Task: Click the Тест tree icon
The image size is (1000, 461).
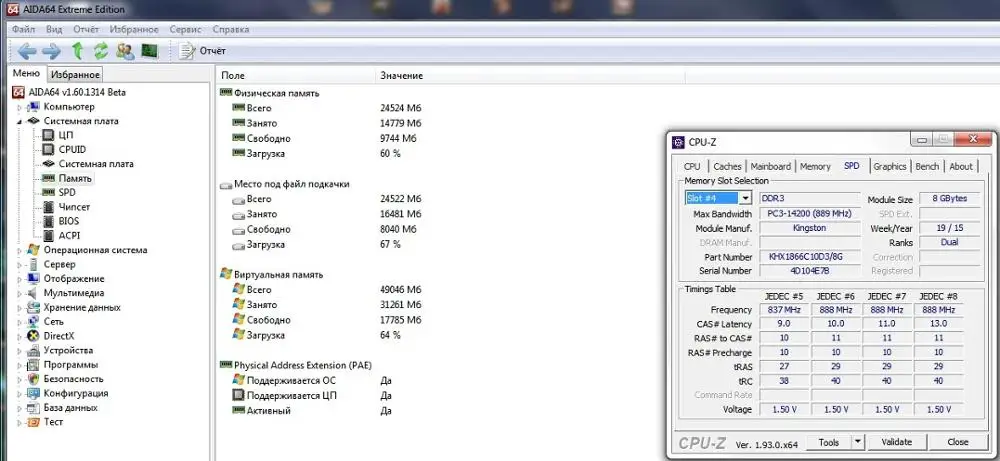Action: (x=33, y=422)
